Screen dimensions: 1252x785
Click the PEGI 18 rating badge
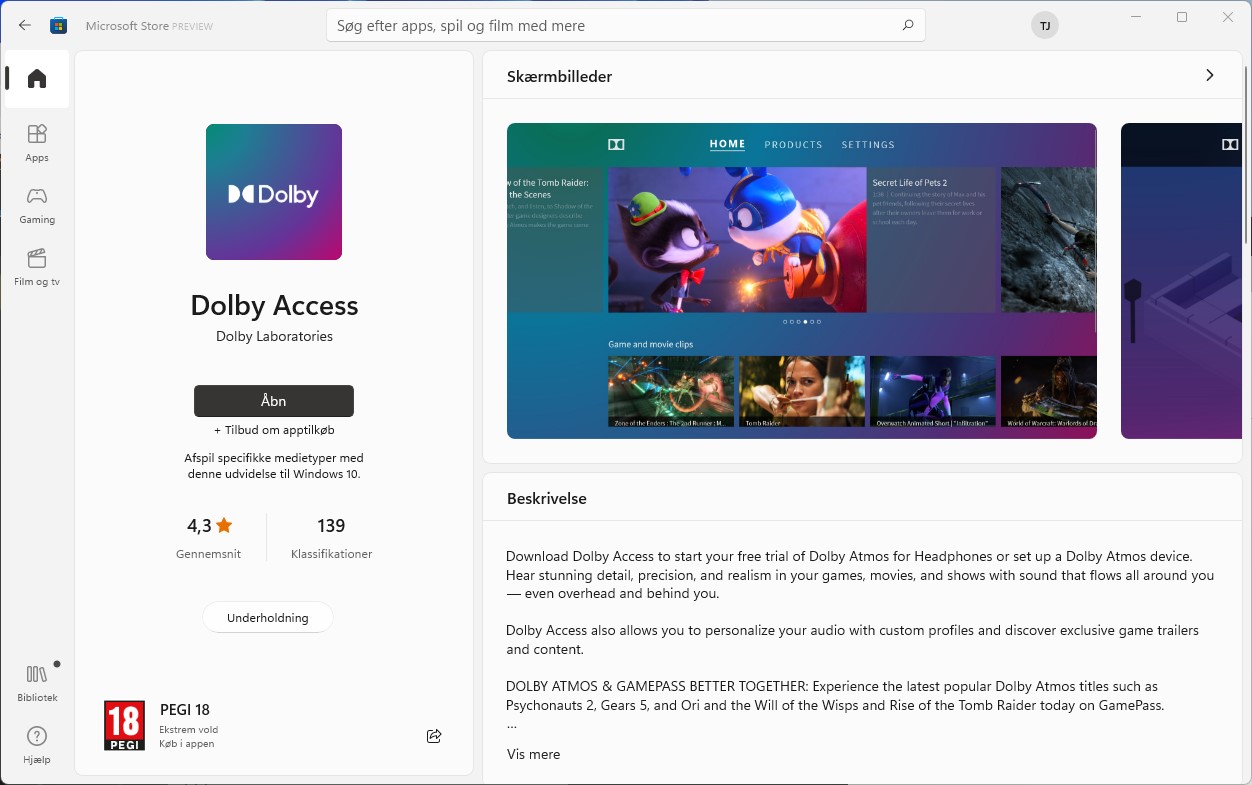[x=124, y=726]
